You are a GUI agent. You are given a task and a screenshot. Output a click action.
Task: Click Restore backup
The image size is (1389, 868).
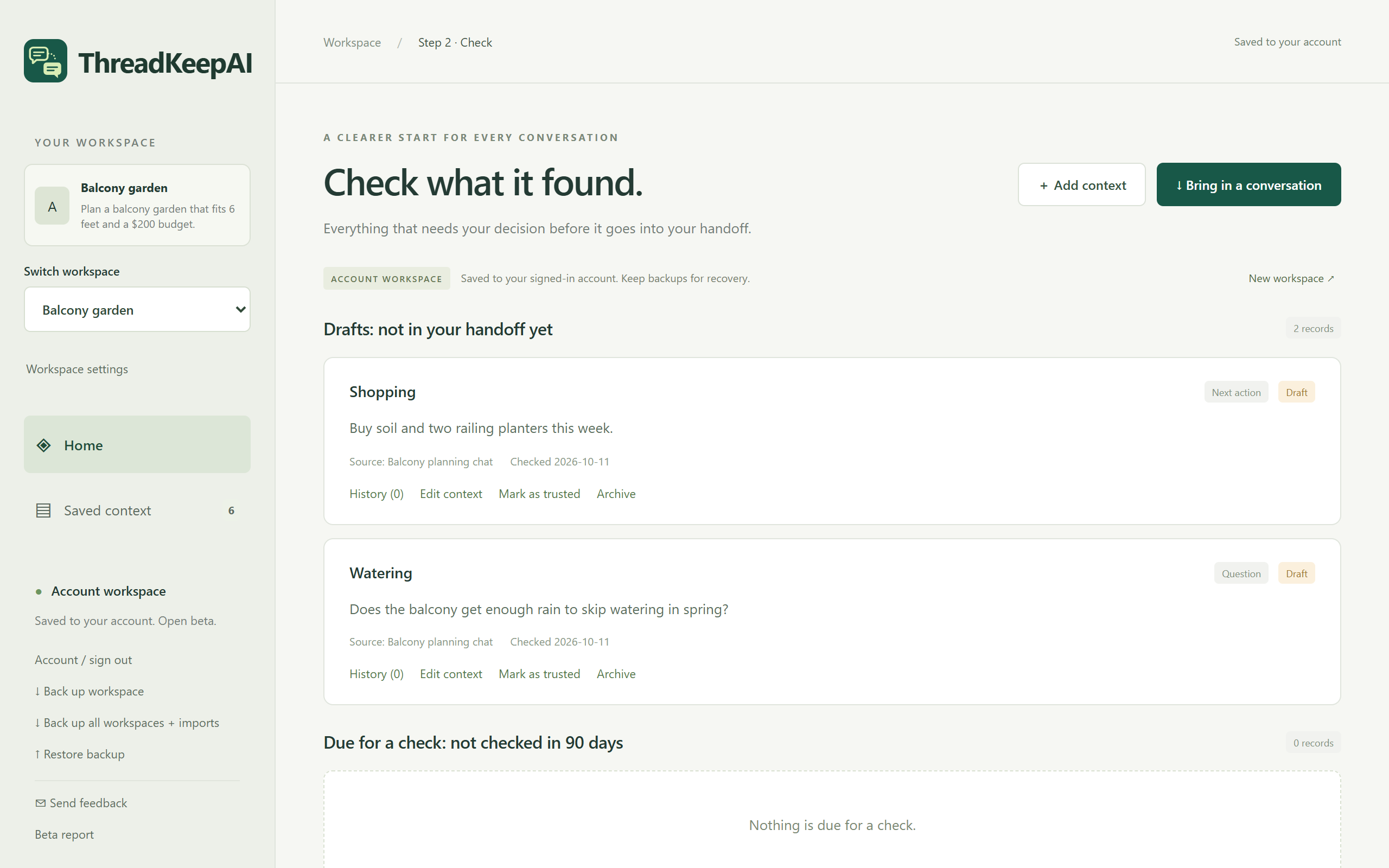80,754
